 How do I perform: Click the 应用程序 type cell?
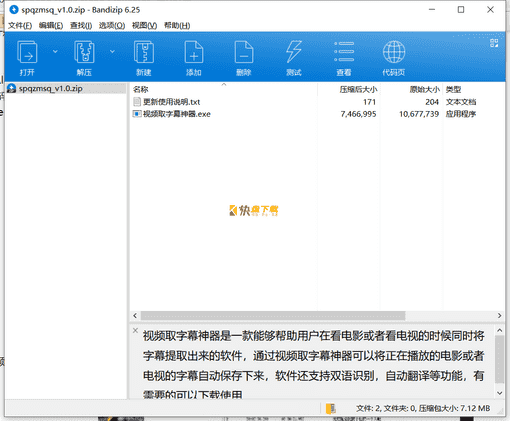461,114
